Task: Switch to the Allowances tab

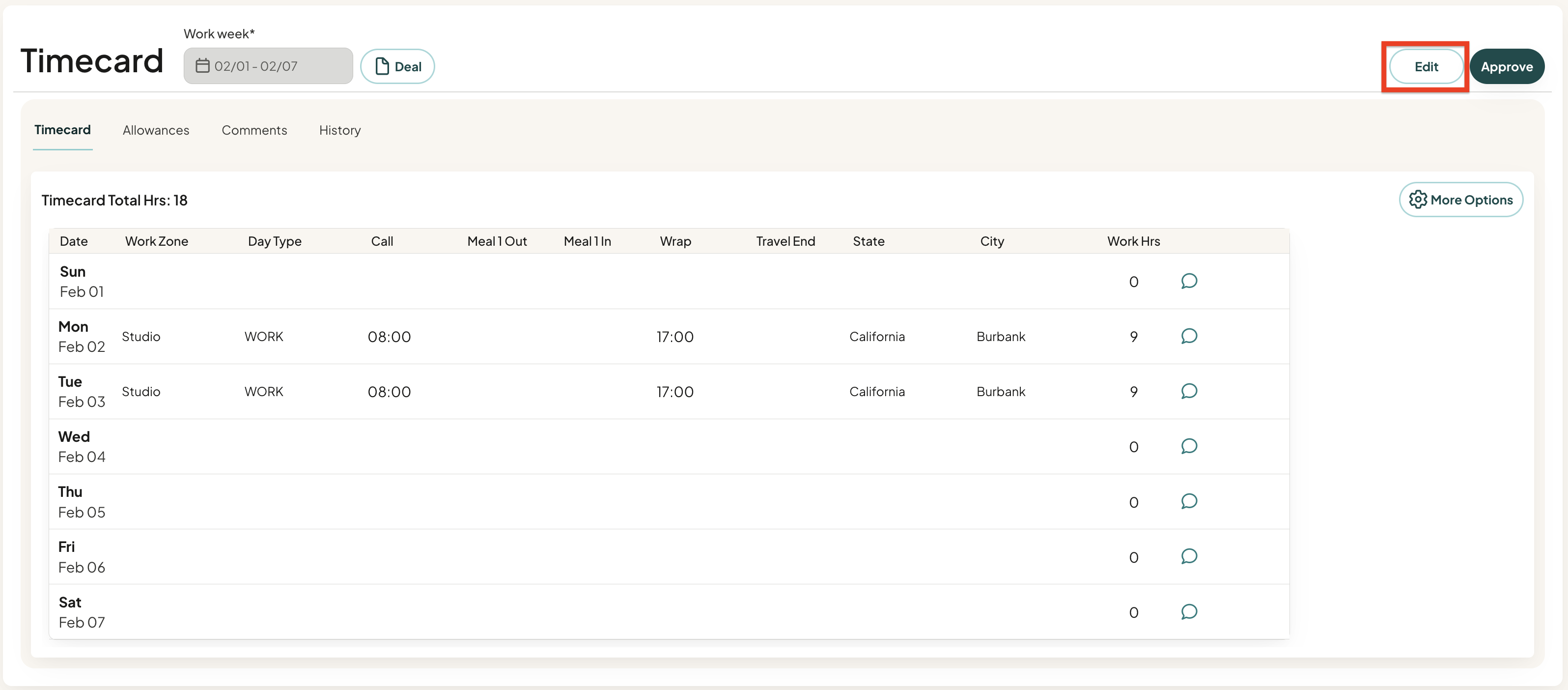Action: [156, 130]
